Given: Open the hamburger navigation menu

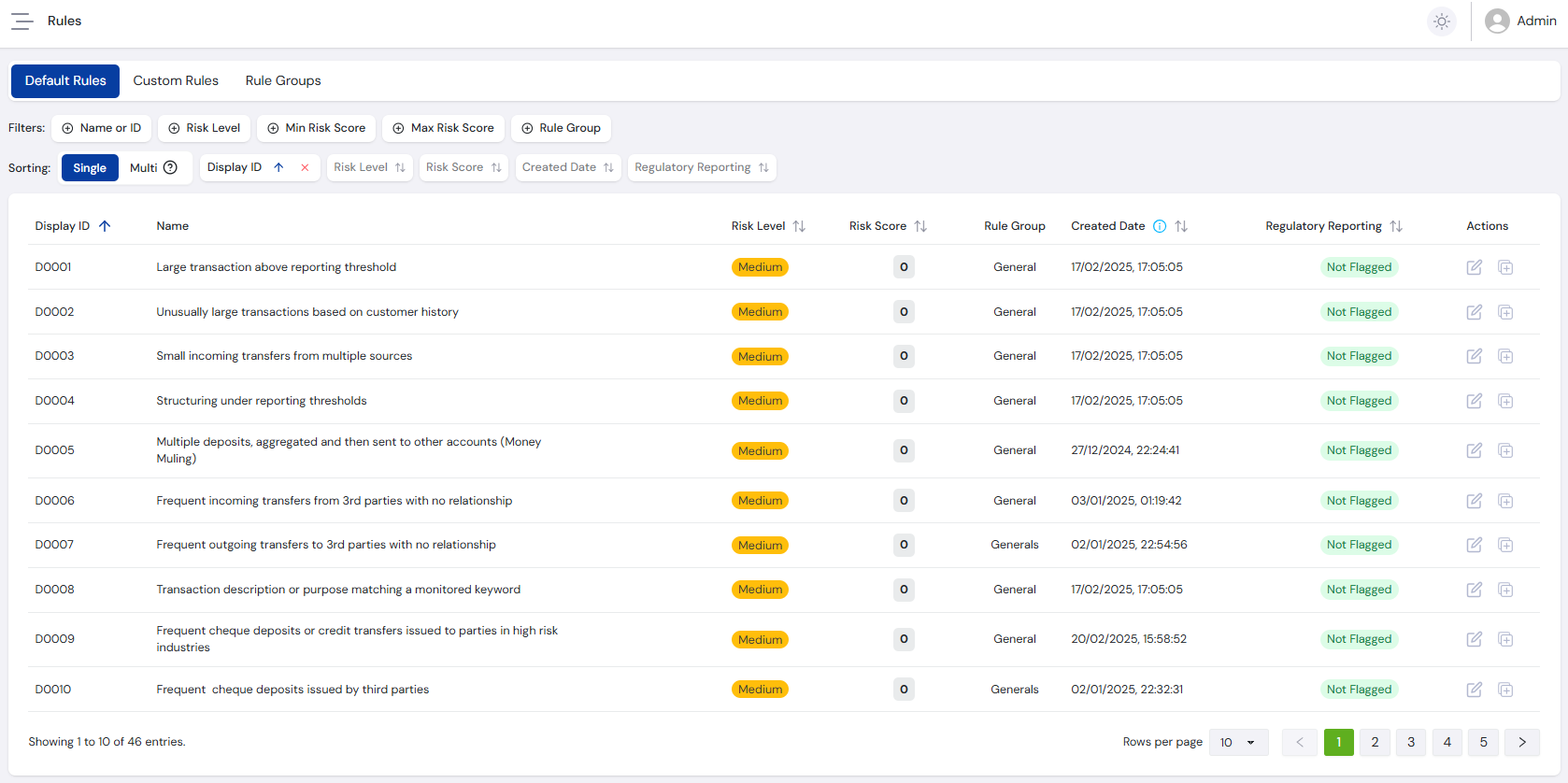Looking at the screenshot, I should 21,21.
